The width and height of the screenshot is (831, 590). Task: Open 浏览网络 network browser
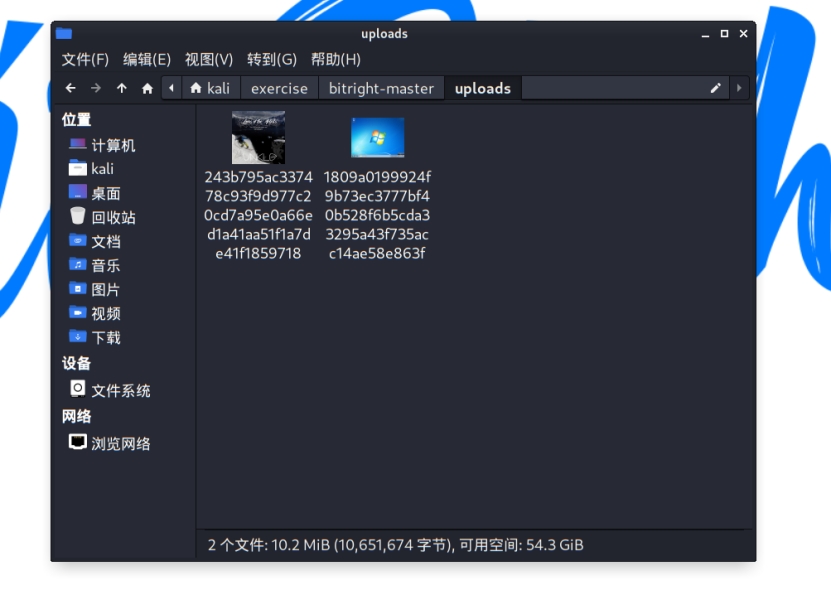(120, 443)
